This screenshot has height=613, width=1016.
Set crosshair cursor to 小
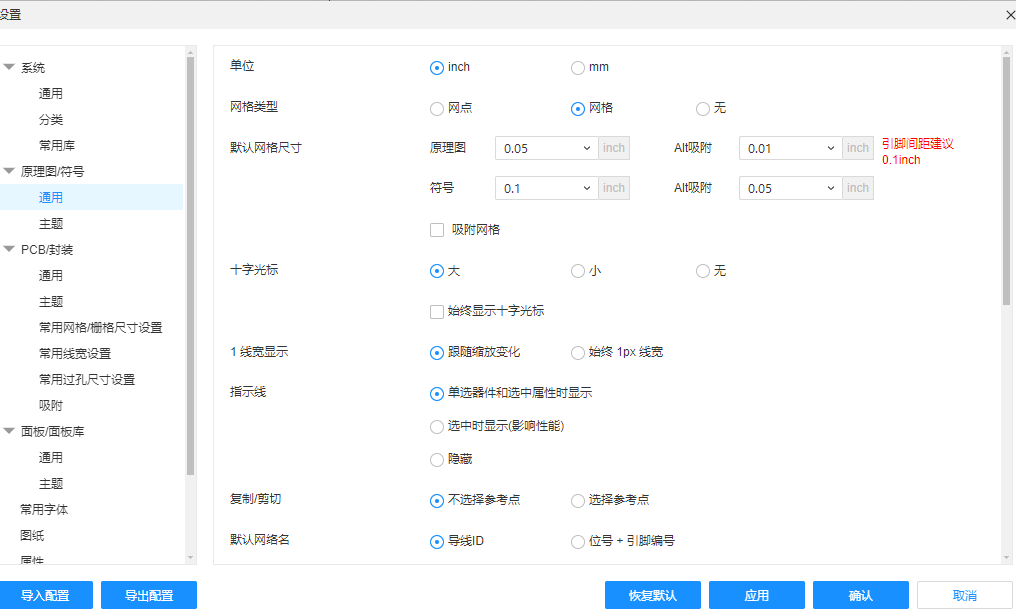click(x=578, y=271)
